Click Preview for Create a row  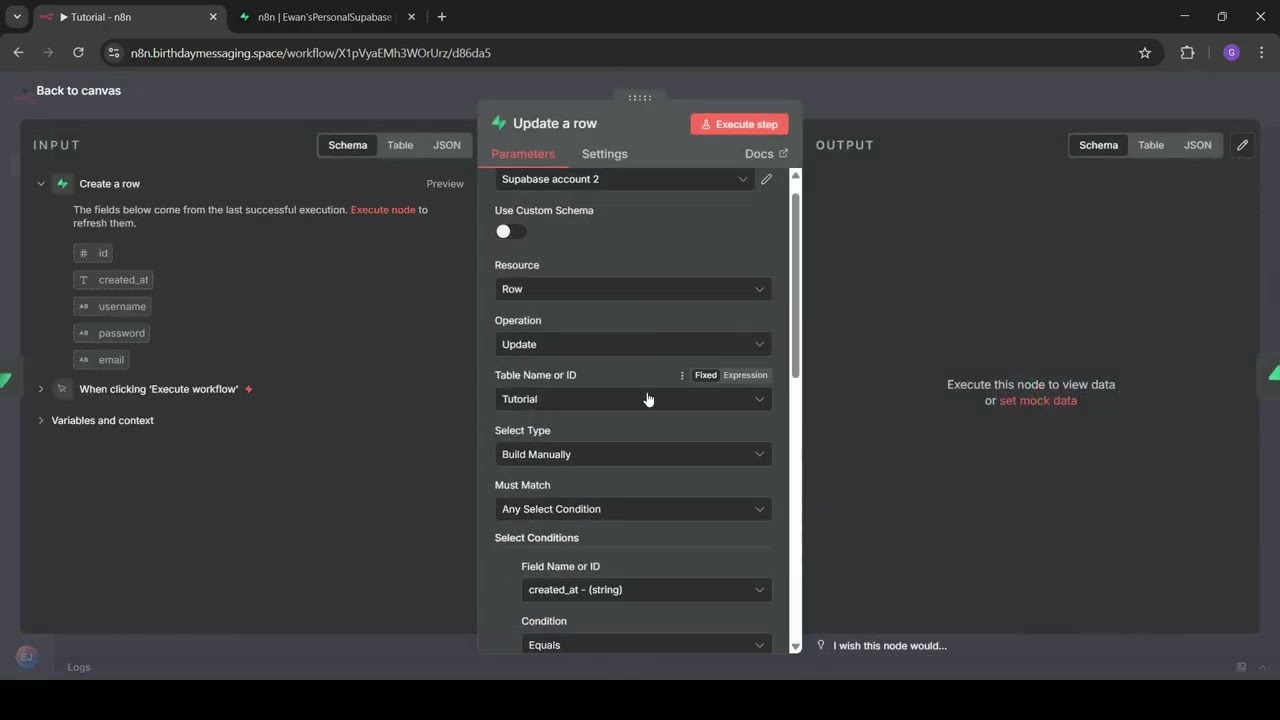pyautogui.click(x=445, y=184)
